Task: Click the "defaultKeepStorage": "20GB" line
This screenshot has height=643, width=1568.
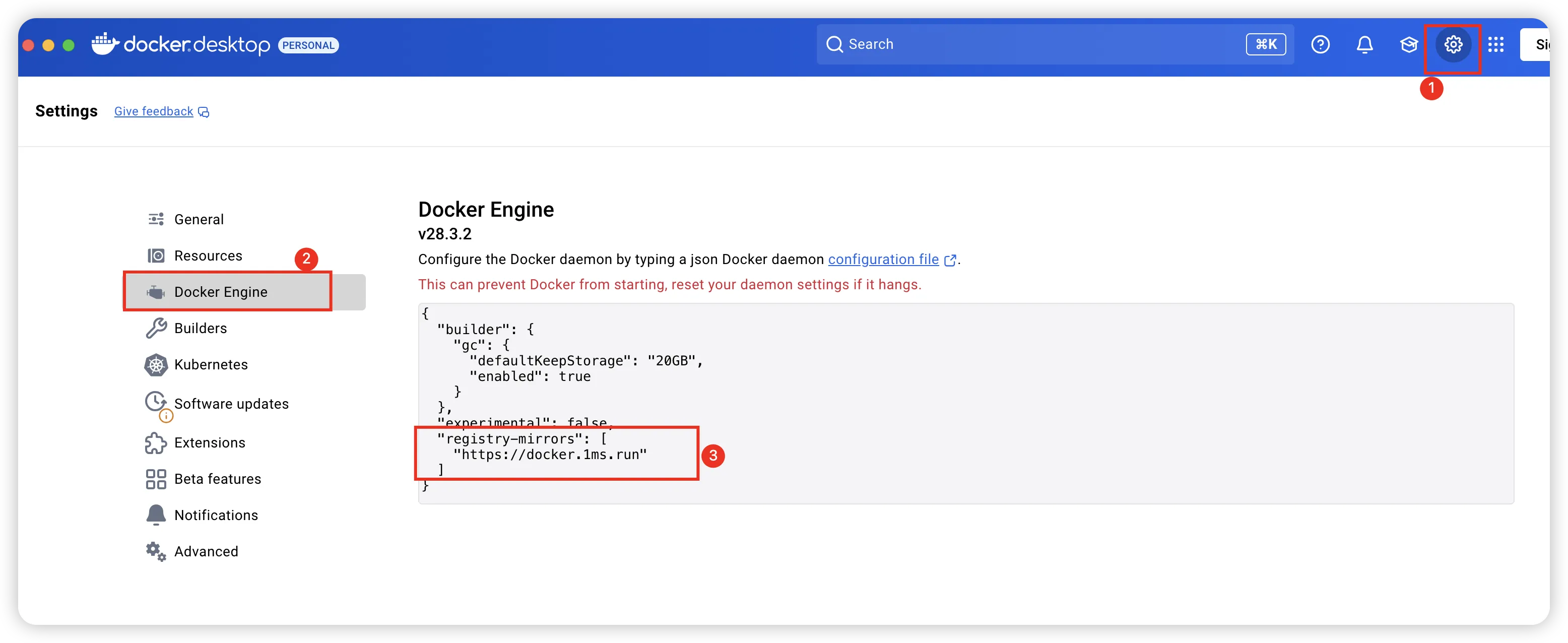Action: coord(586,361)
